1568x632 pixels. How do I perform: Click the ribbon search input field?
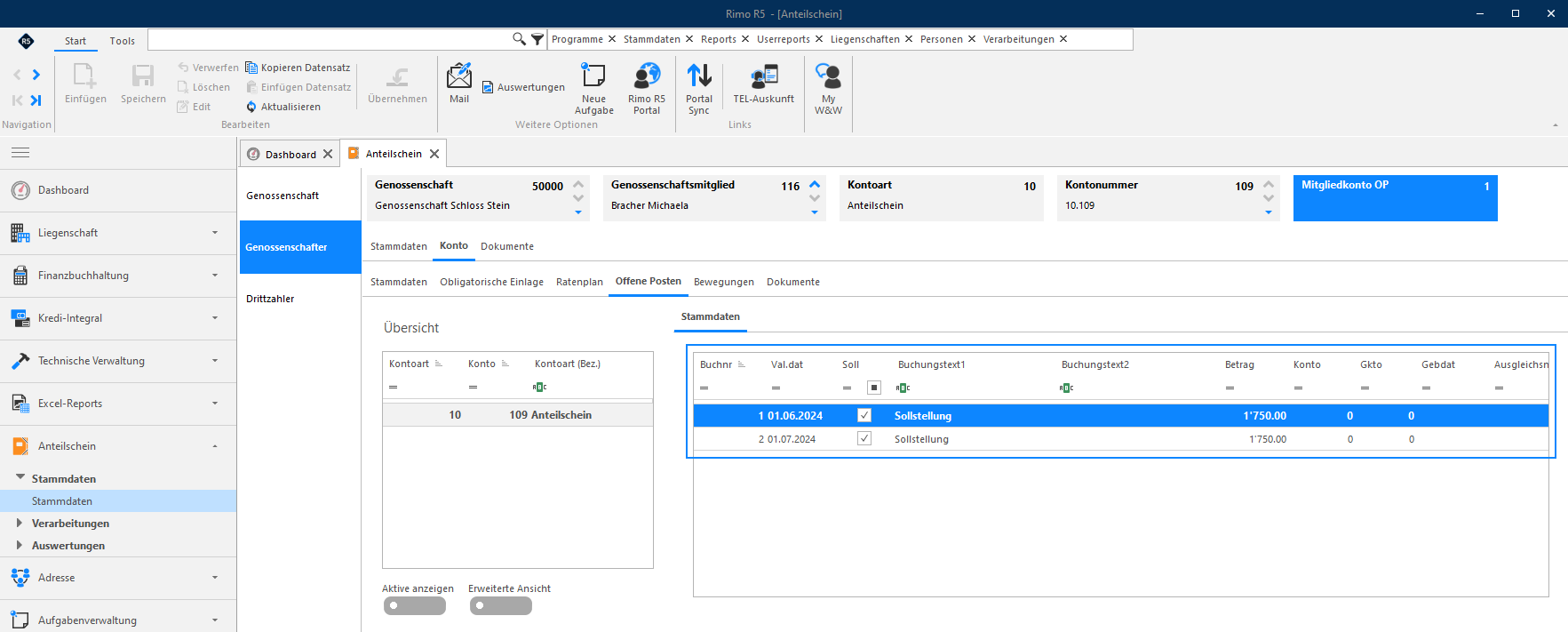pyautogui.click(x=329, y=39)
